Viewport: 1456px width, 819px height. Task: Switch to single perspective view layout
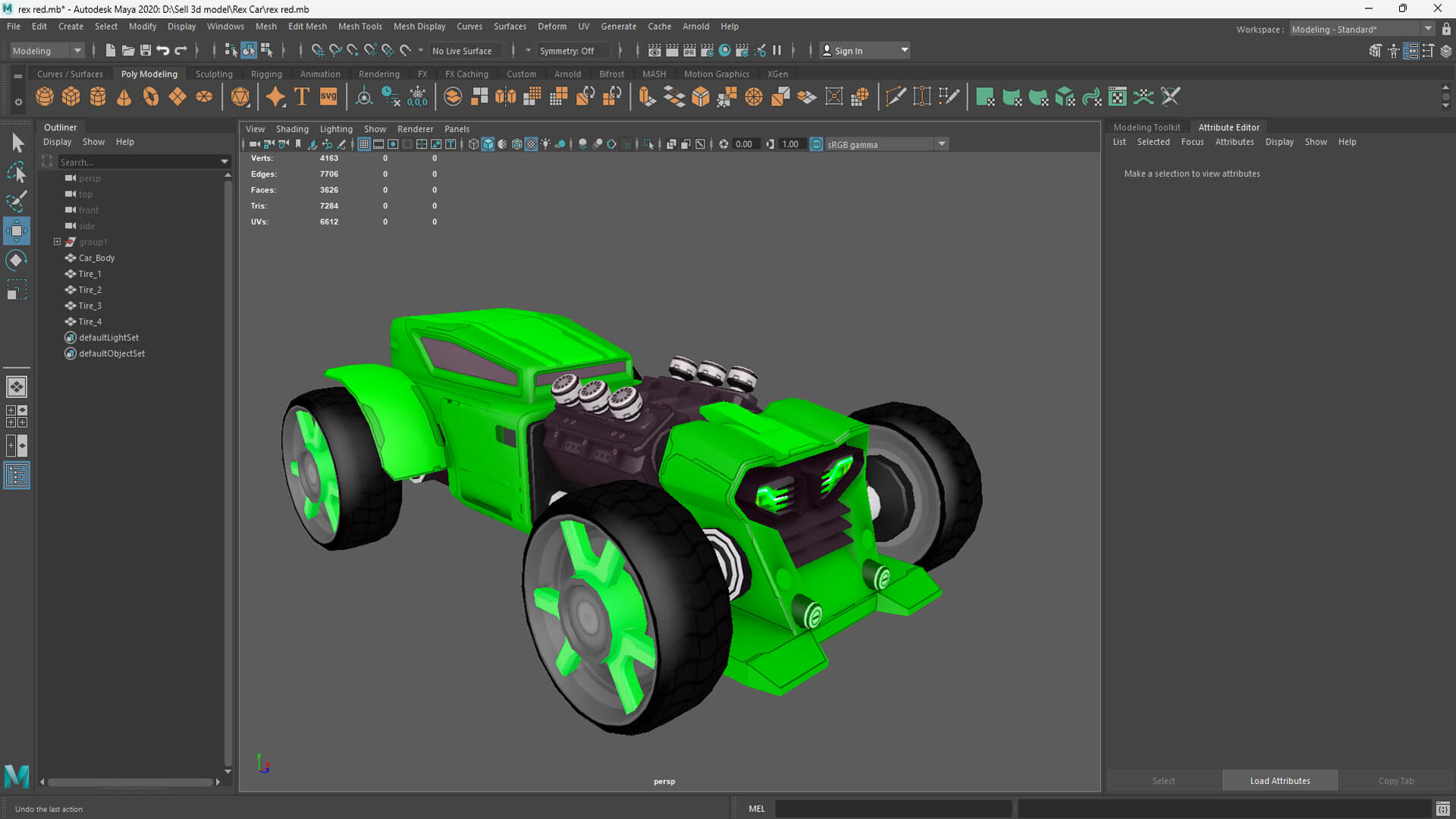click(17, 387)
